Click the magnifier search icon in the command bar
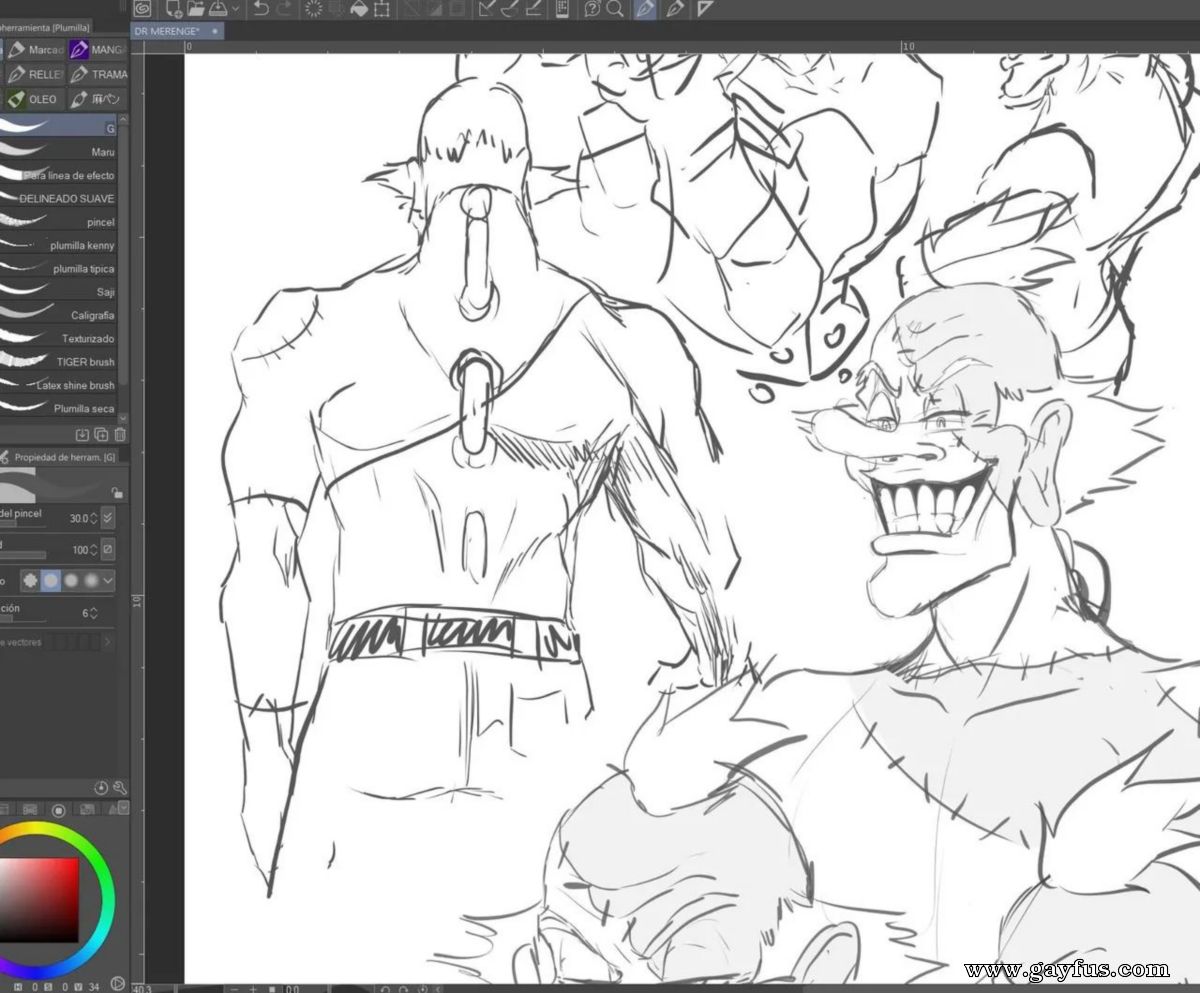 [614, 9]
